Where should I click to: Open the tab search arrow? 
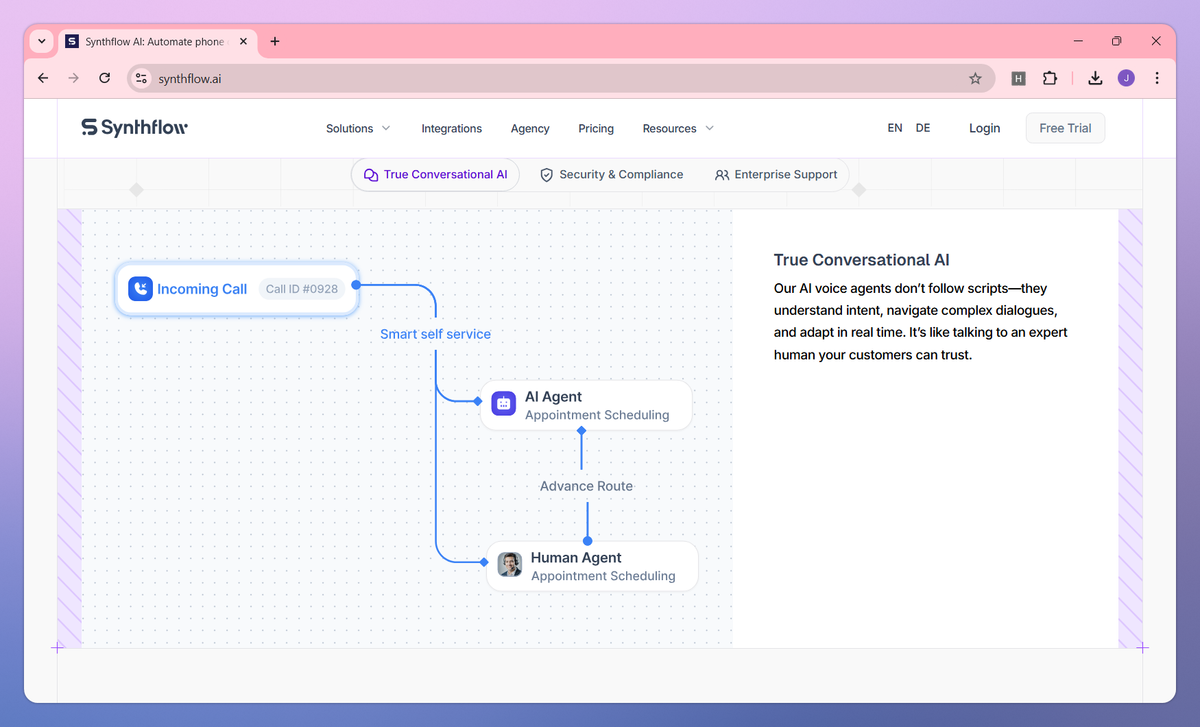(41, 41)
